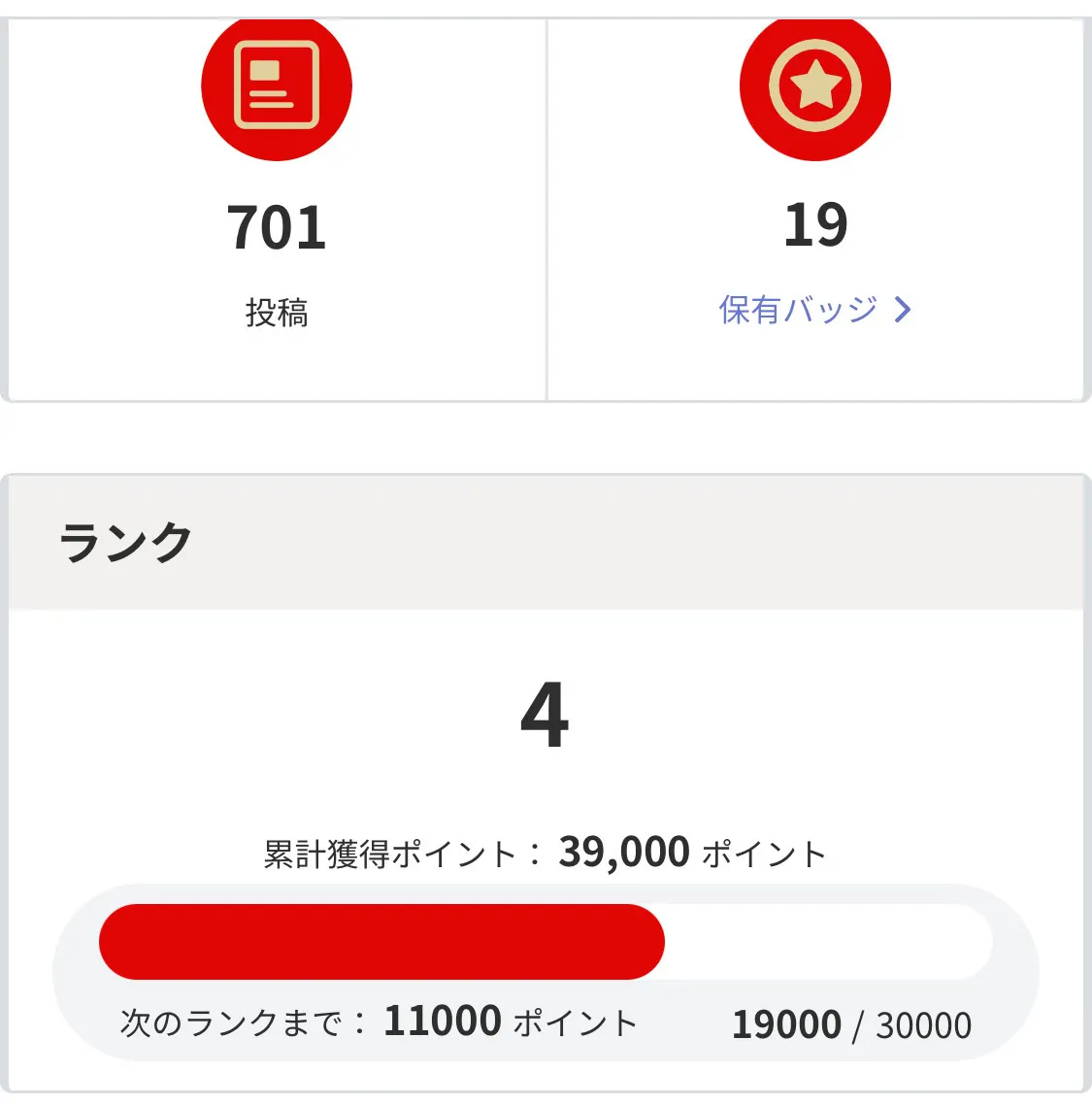
Task: Click the 30000 target points value
Action: click(x=923, y=1025)
